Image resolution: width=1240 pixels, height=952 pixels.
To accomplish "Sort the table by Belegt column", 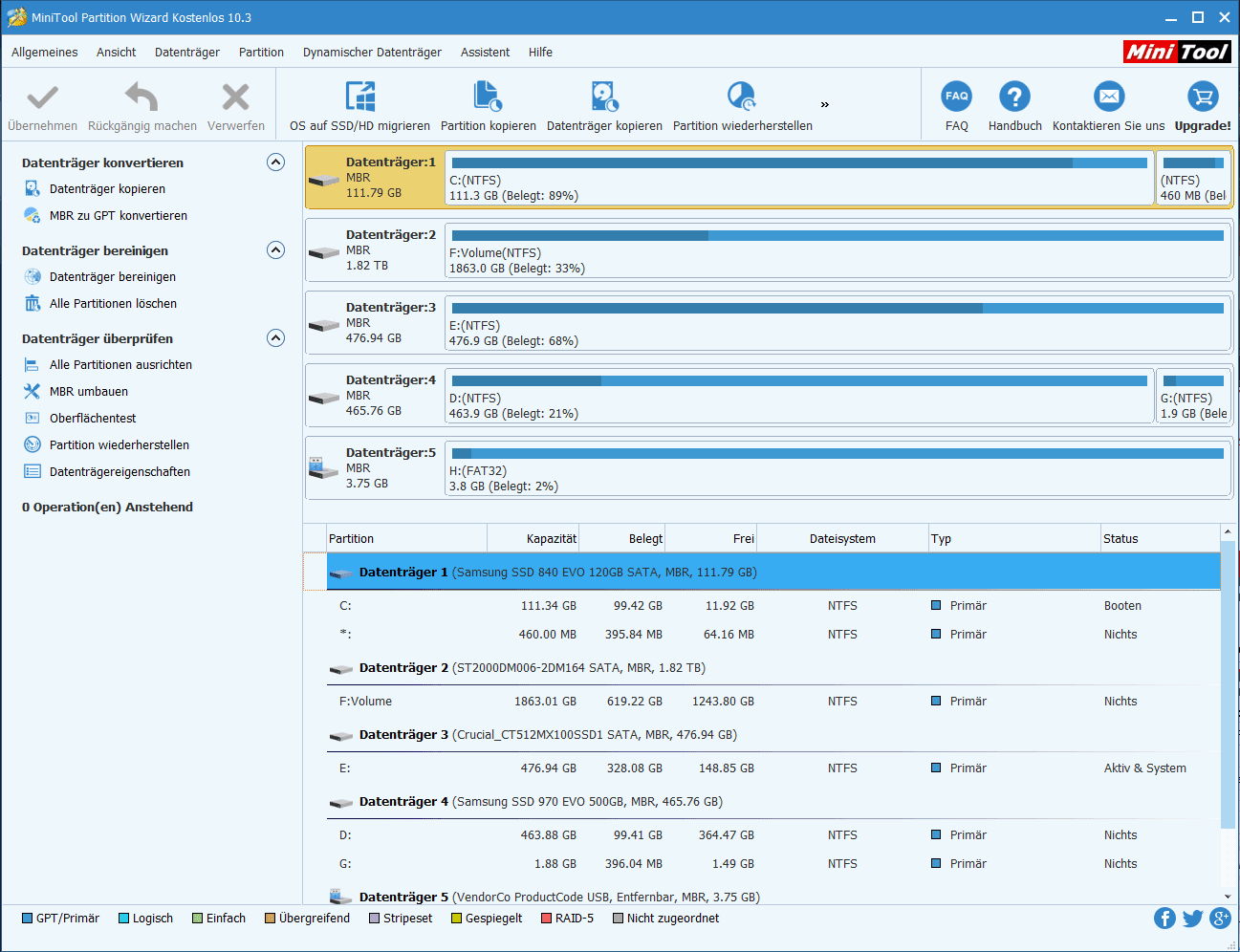I will pos(622,539).
